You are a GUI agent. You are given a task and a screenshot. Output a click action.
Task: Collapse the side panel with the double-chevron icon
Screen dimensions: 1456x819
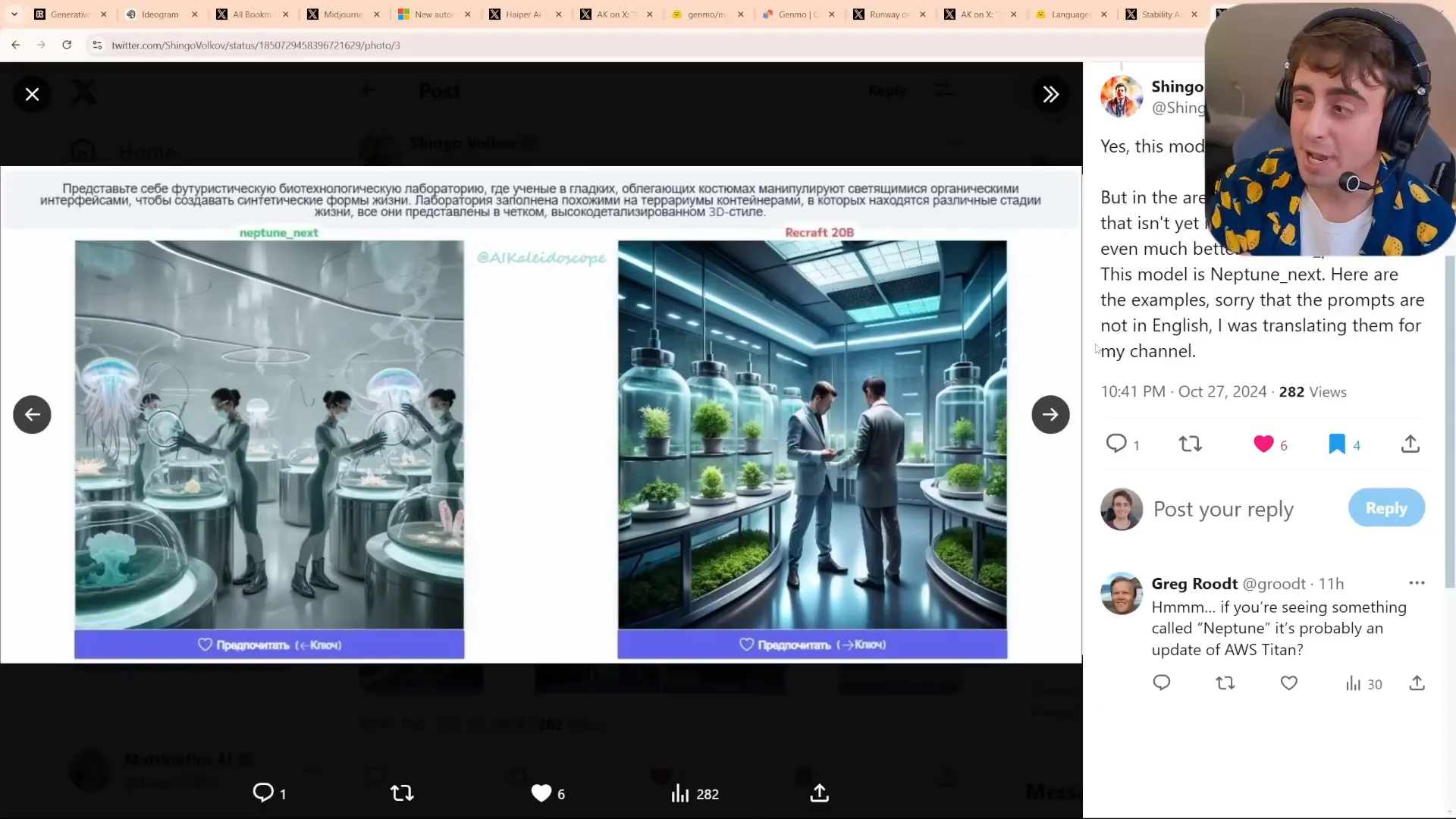[x=1050, y=94]
